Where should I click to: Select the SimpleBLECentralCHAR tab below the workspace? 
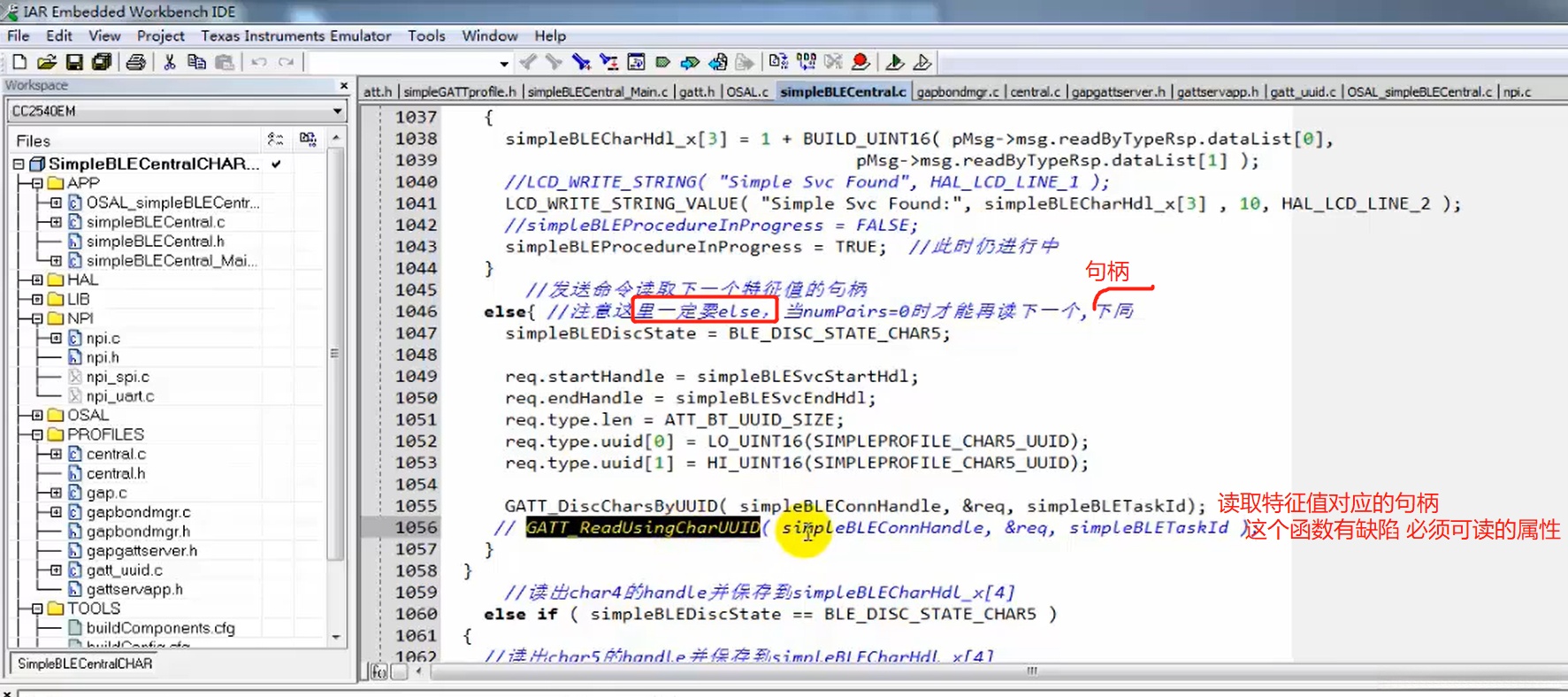point(85,663)
